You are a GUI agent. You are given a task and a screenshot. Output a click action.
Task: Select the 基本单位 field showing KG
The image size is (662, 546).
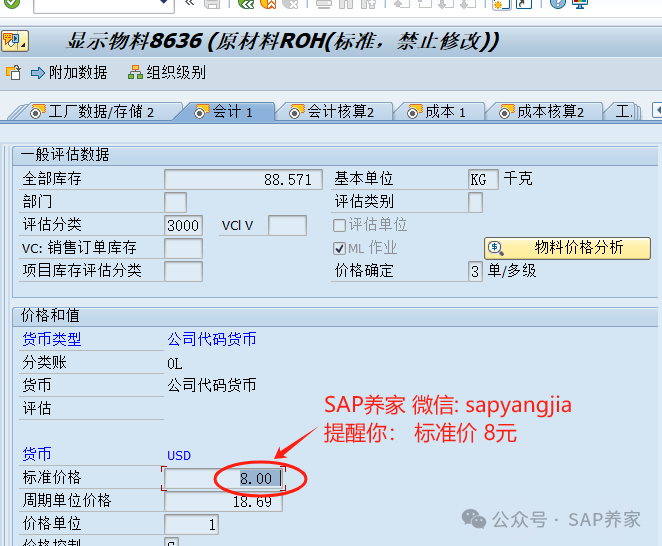click(x=482, y=180)
